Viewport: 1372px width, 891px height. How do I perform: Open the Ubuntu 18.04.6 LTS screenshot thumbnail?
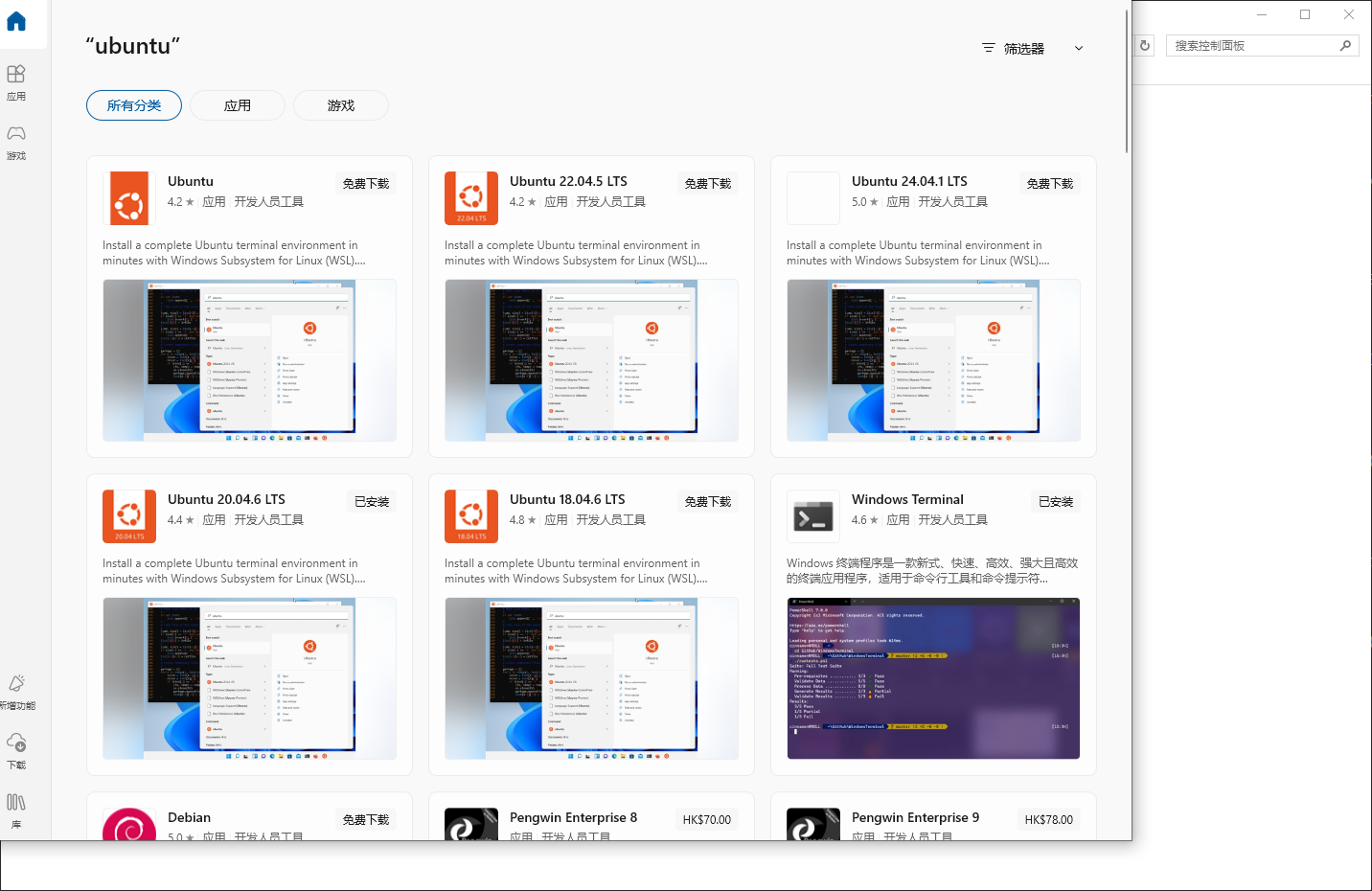[x=591, y=678]
